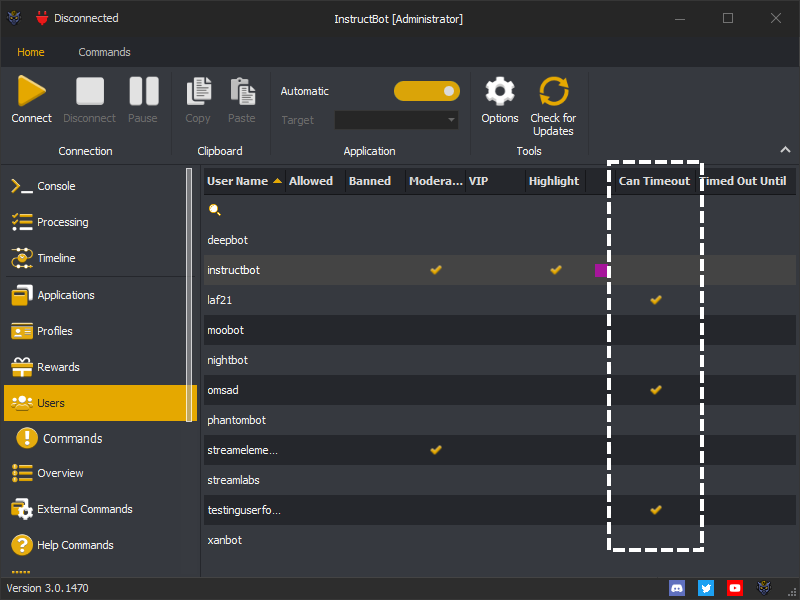
Task: Click the InstructBot logo in title bar
Action: (x=14, y=18)
